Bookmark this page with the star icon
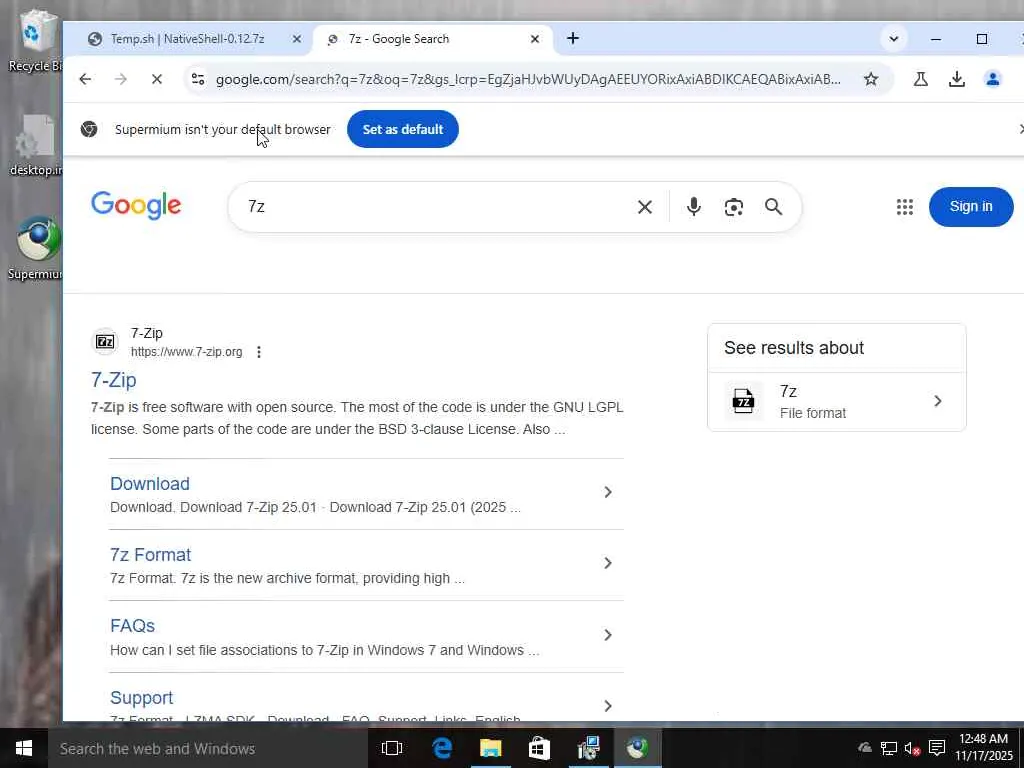 [871, 79]
